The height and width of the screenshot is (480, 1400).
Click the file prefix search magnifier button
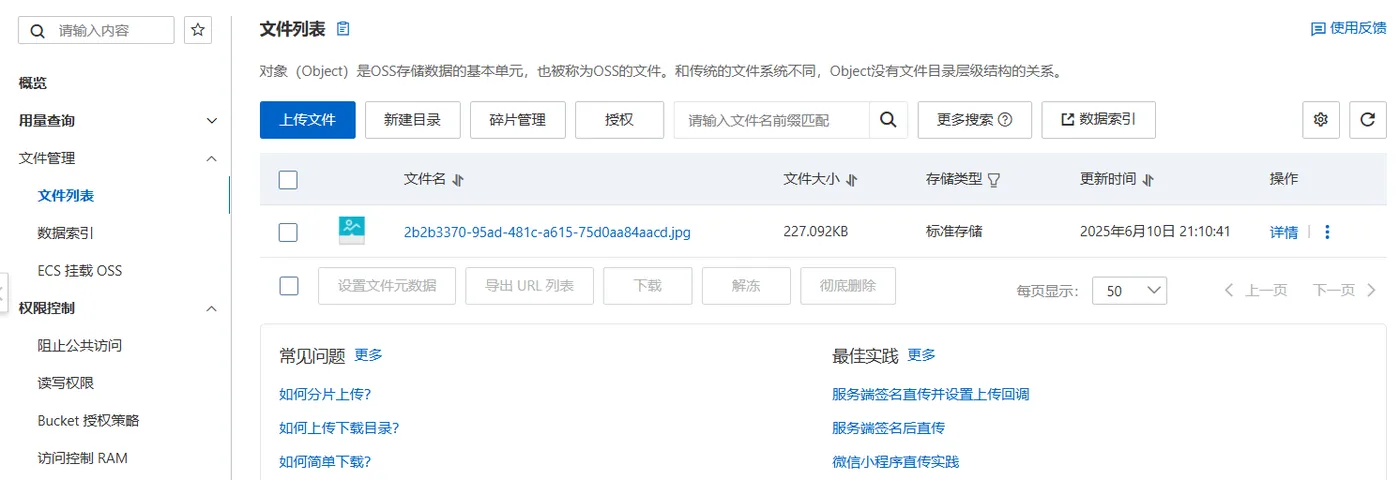click(888, 120)
